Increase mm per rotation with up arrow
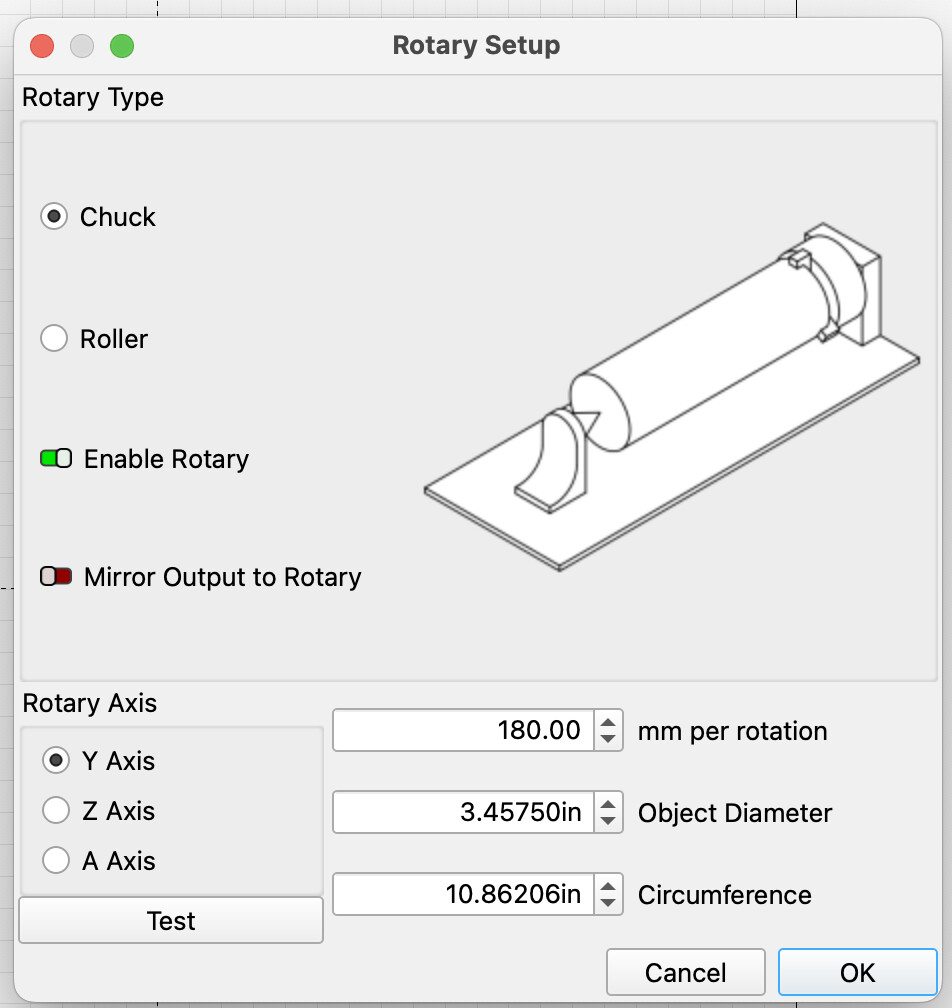Viewport: 952px width, 1008px height. point(608,722)
